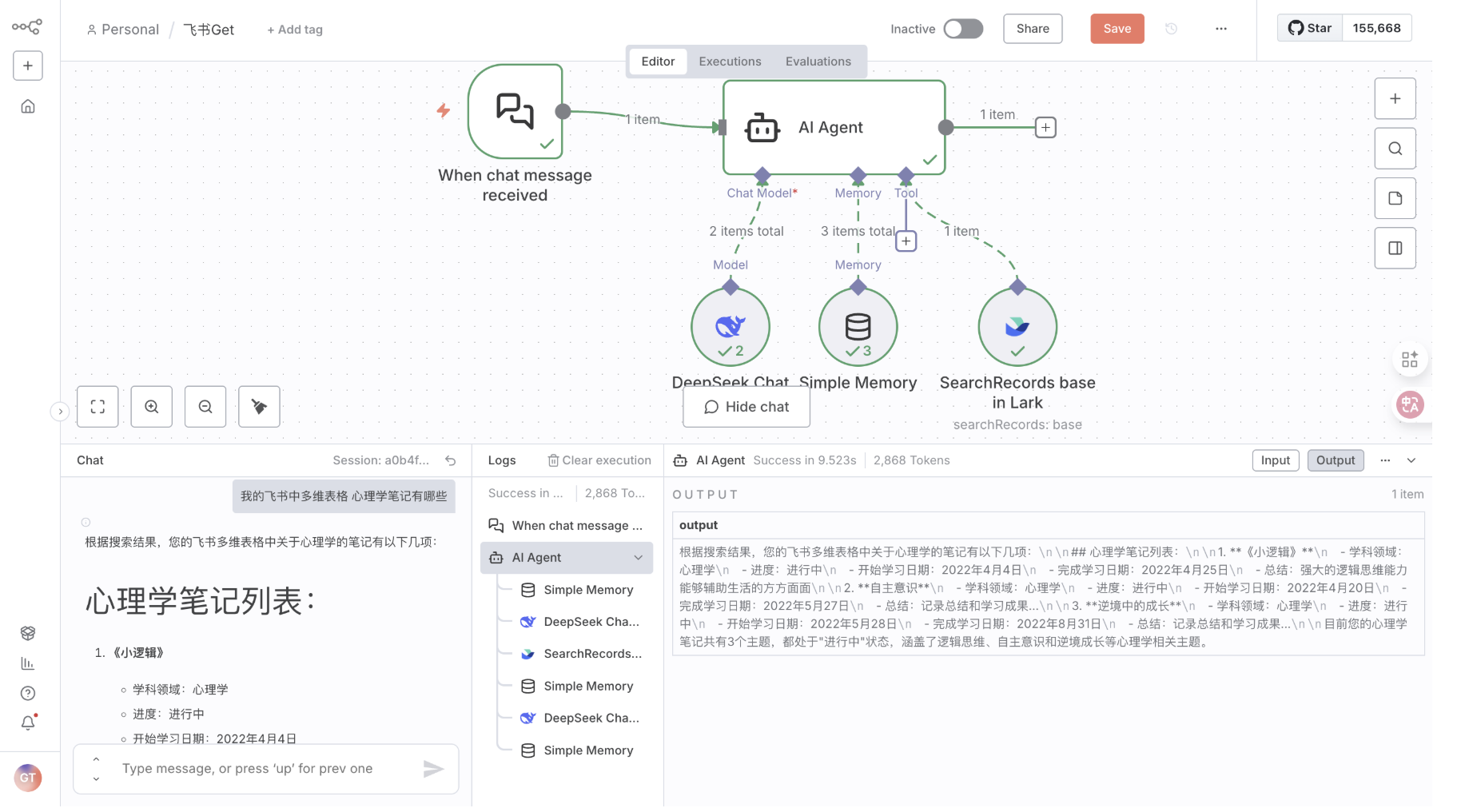Expand the left sidebar arrow
This screenshot has width=1461, height=812.
[61, 411]
